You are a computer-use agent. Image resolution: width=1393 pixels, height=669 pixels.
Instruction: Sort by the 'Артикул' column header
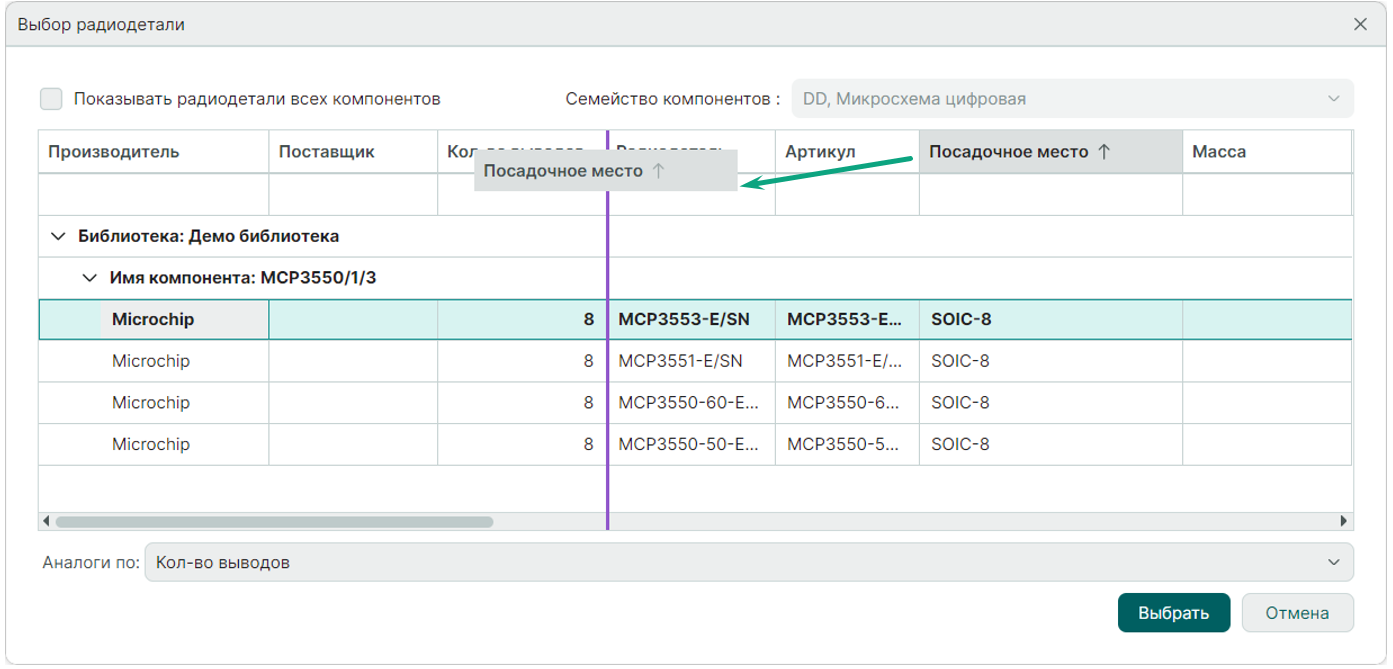(x=820, y=152)
